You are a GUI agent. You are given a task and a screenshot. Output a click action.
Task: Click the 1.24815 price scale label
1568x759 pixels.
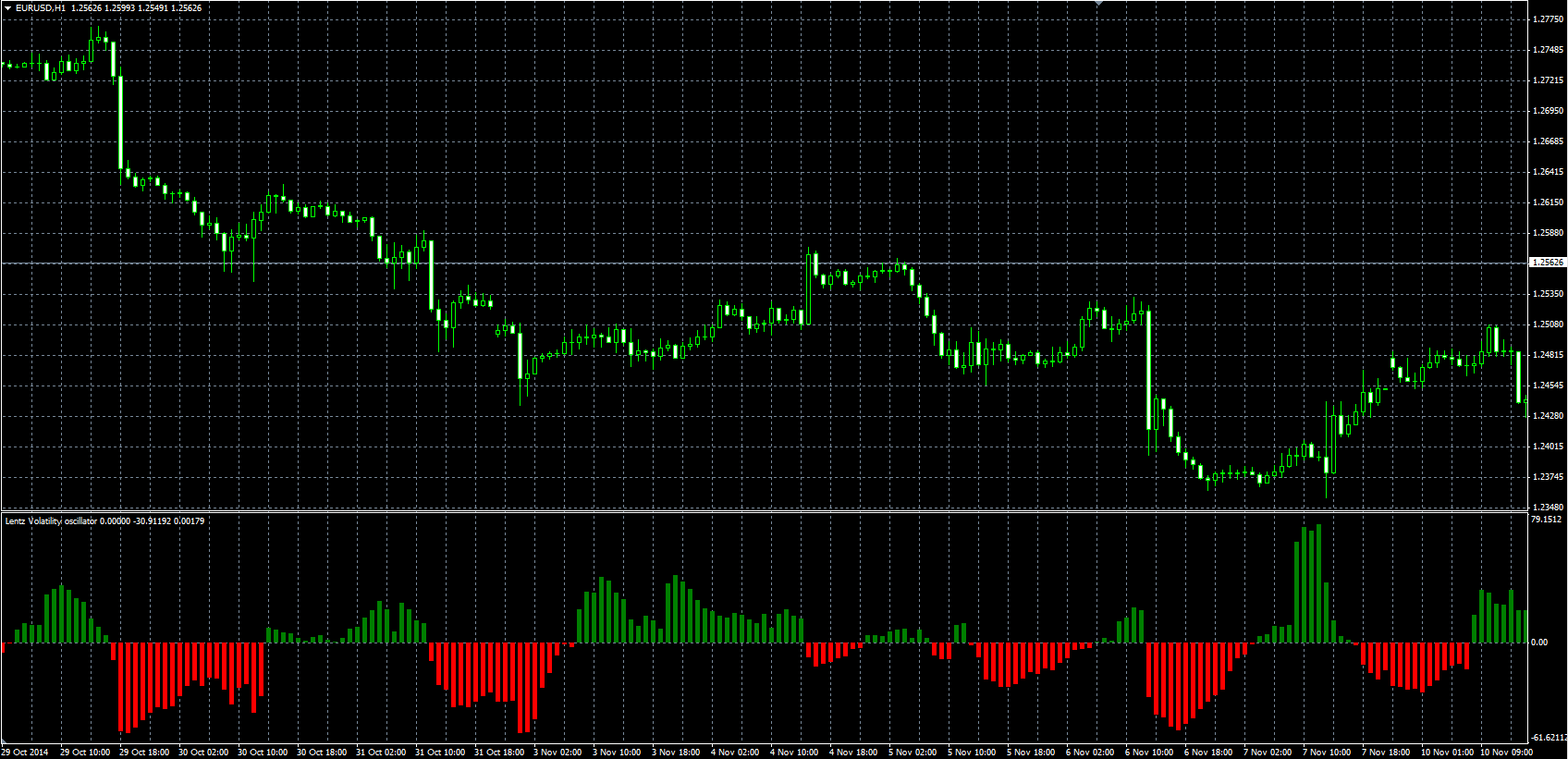pyautogui.click(x=1549, y=355)
